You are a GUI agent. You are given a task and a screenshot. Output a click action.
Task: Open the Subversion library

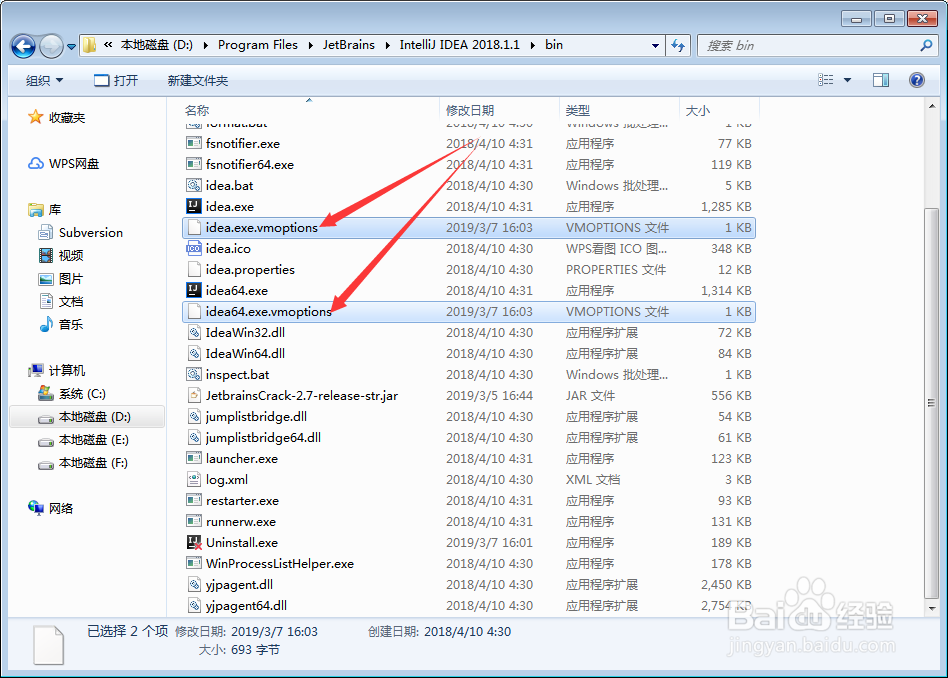pos(80,232)
